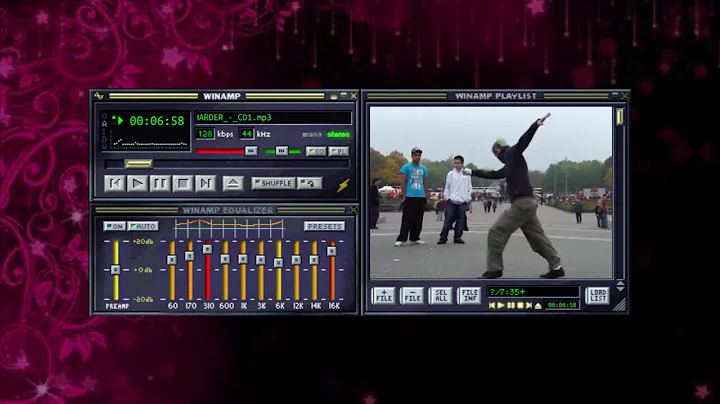Click the SEL ALL button in the playlist
720x404 pixels.
(440, 296)
